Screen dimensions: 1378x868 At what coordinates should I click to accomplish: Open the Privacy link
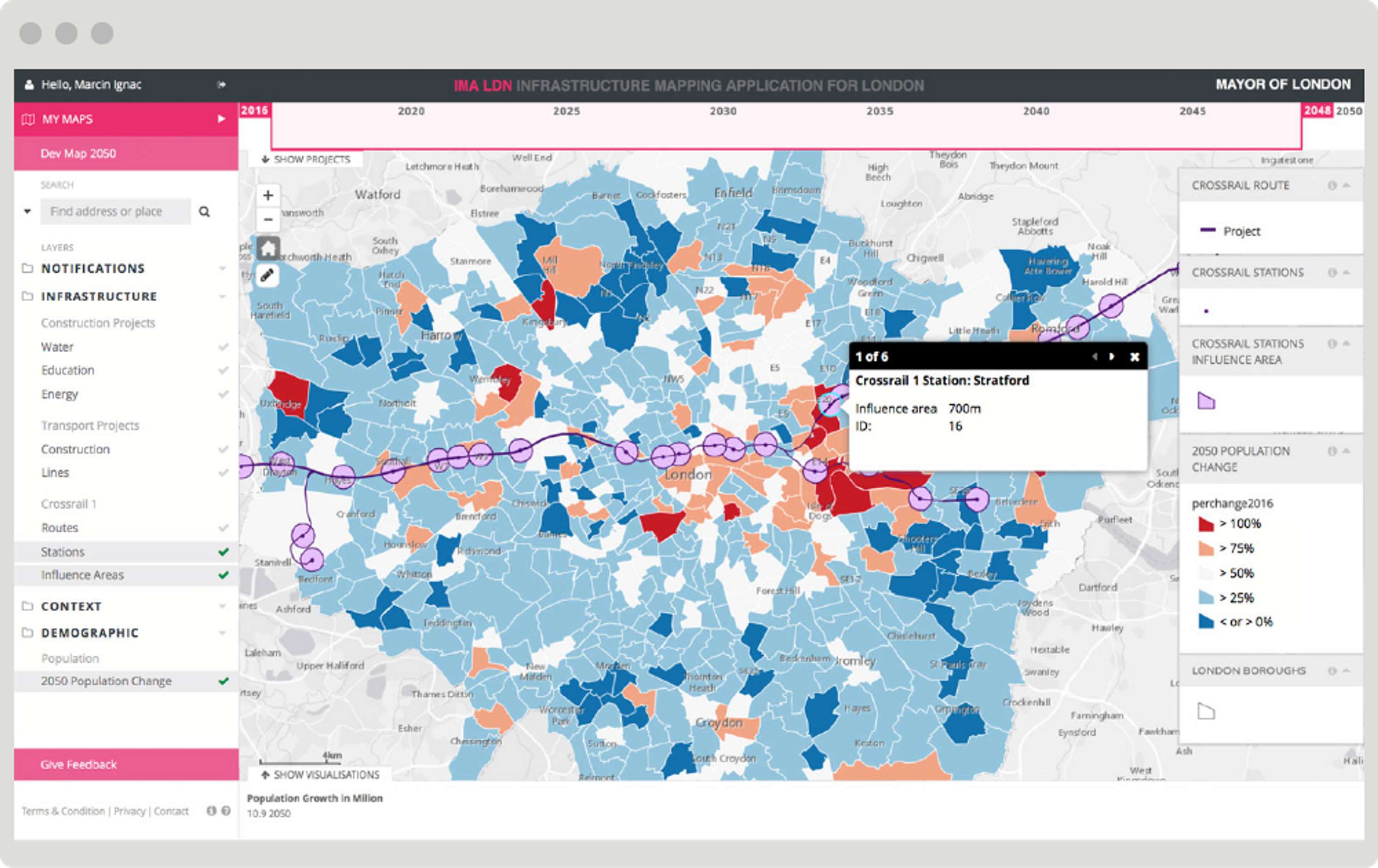[x=130, y=811]
